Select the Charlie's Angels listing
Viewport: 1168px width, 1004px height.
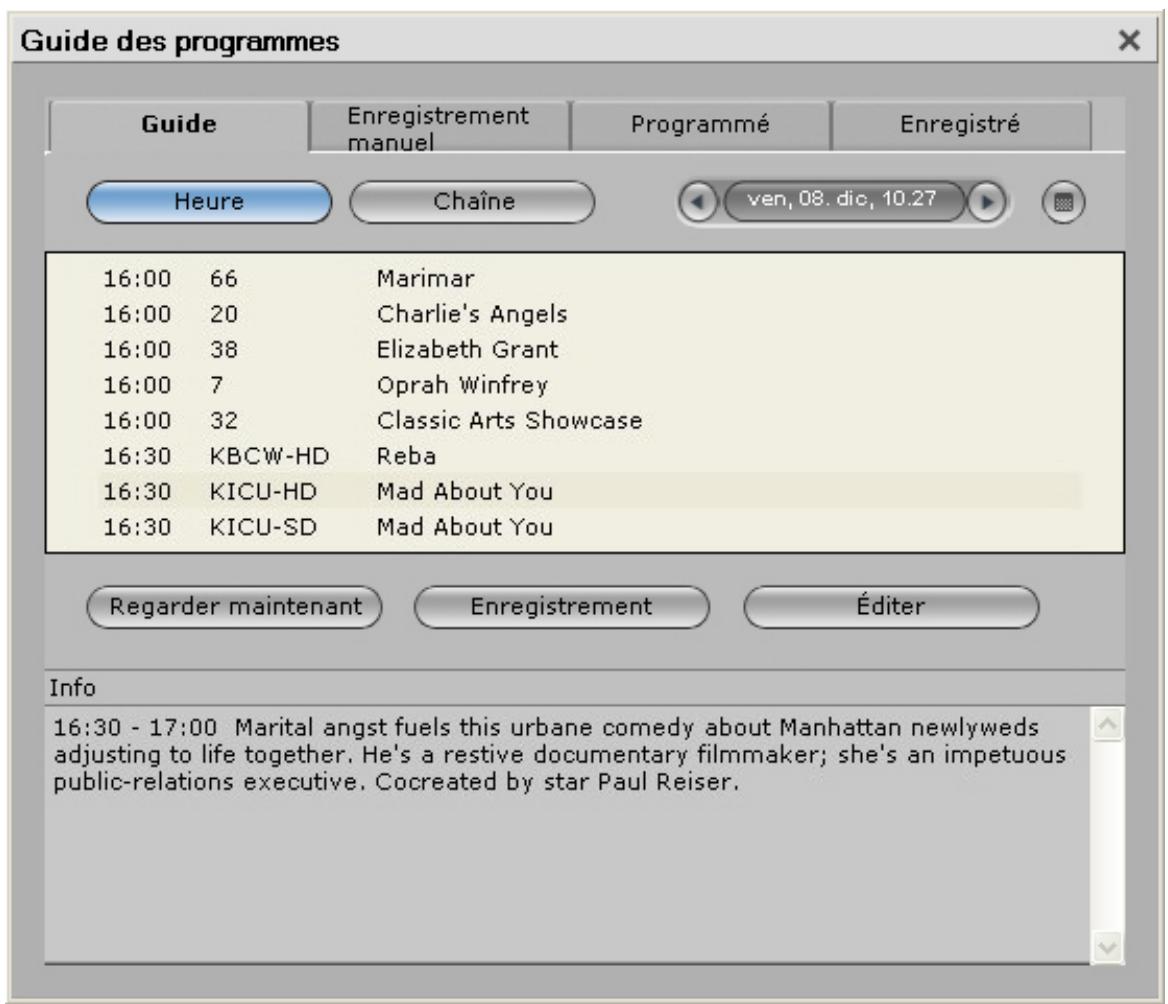[588, 314]
